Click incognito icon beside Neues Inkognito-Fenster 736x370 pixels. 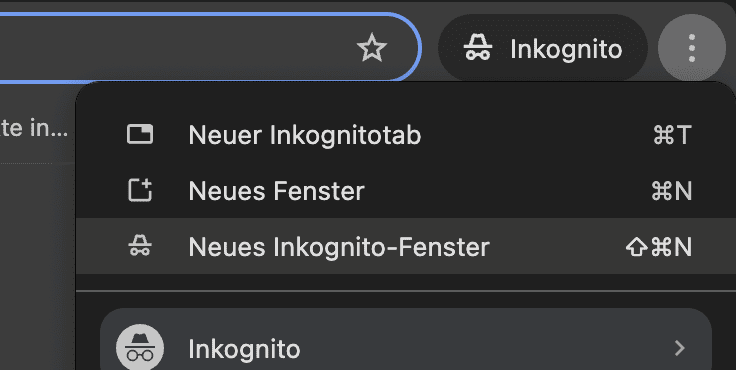[140, 246]
